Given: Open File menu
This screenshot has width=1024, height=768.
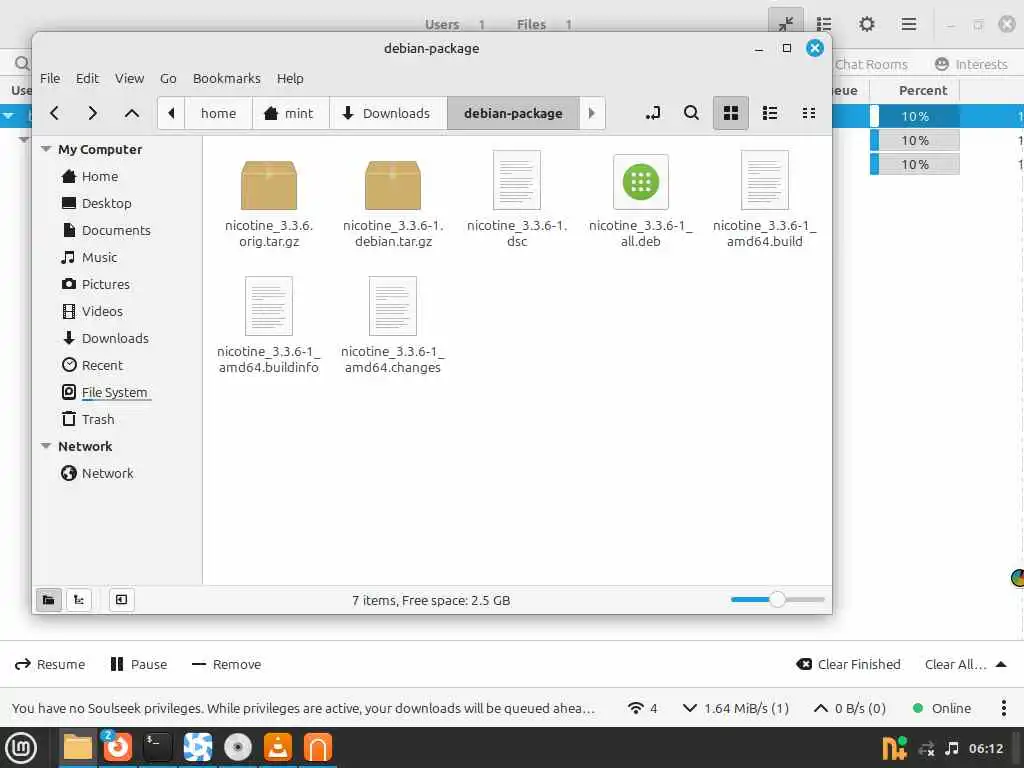Looking at the screenshot, I should (50, 78).
